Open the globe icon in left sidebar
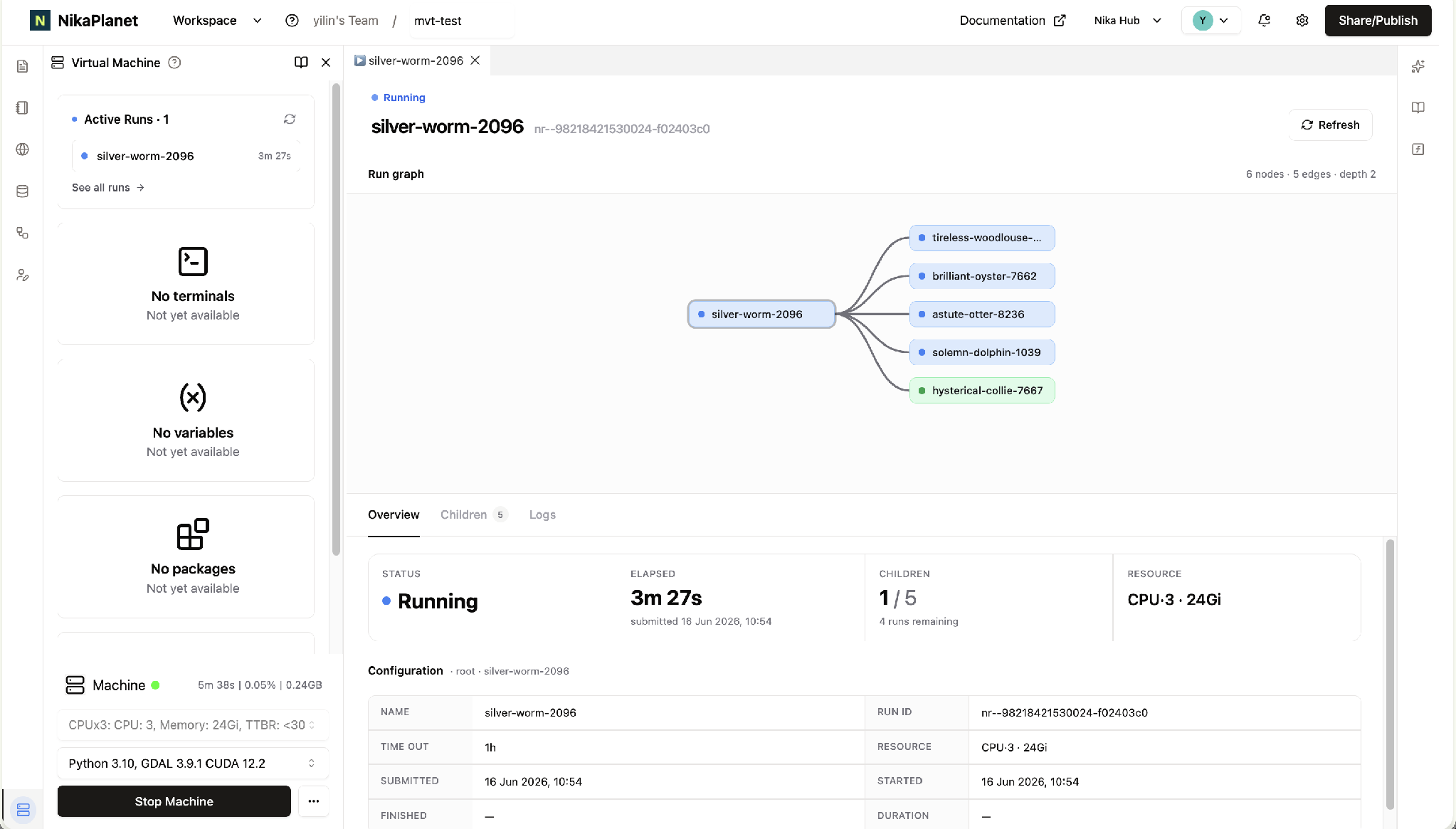 tap(23, 149)
